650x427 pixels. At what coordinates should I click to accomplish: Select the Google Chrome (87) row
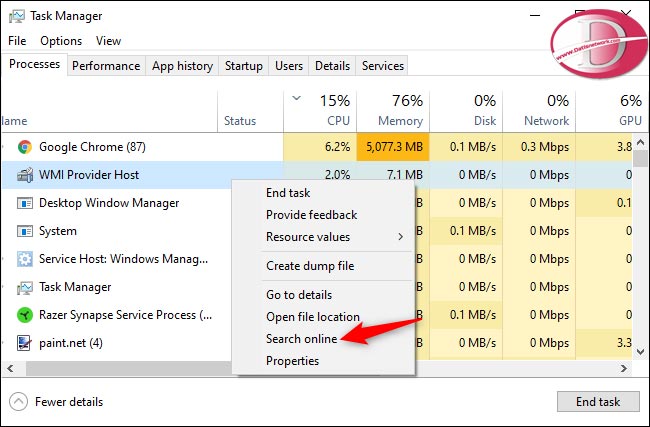click(317, 147)
